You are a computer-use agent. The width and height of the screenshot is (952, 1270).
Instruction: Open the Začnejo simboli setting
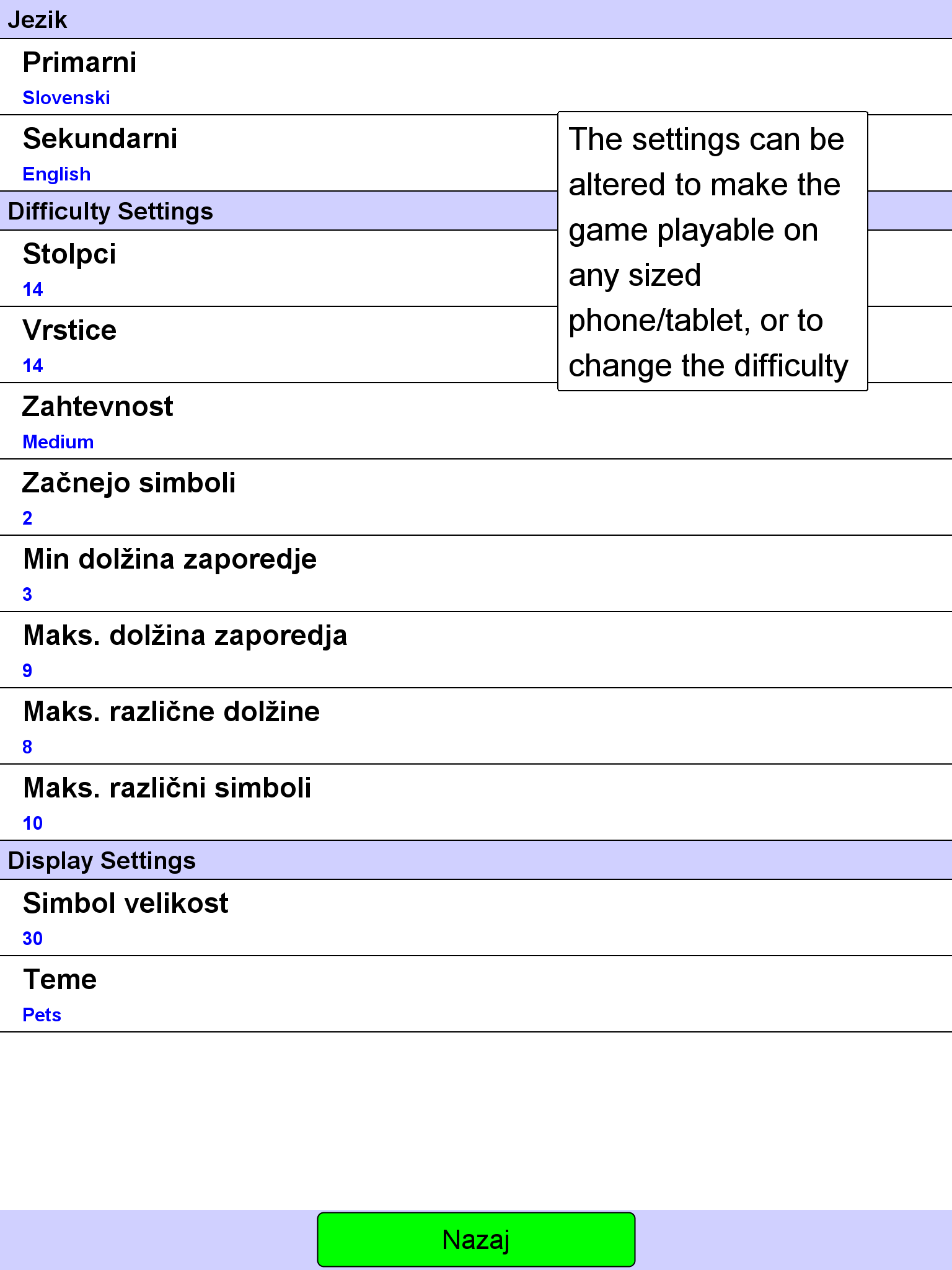(476, 497)
